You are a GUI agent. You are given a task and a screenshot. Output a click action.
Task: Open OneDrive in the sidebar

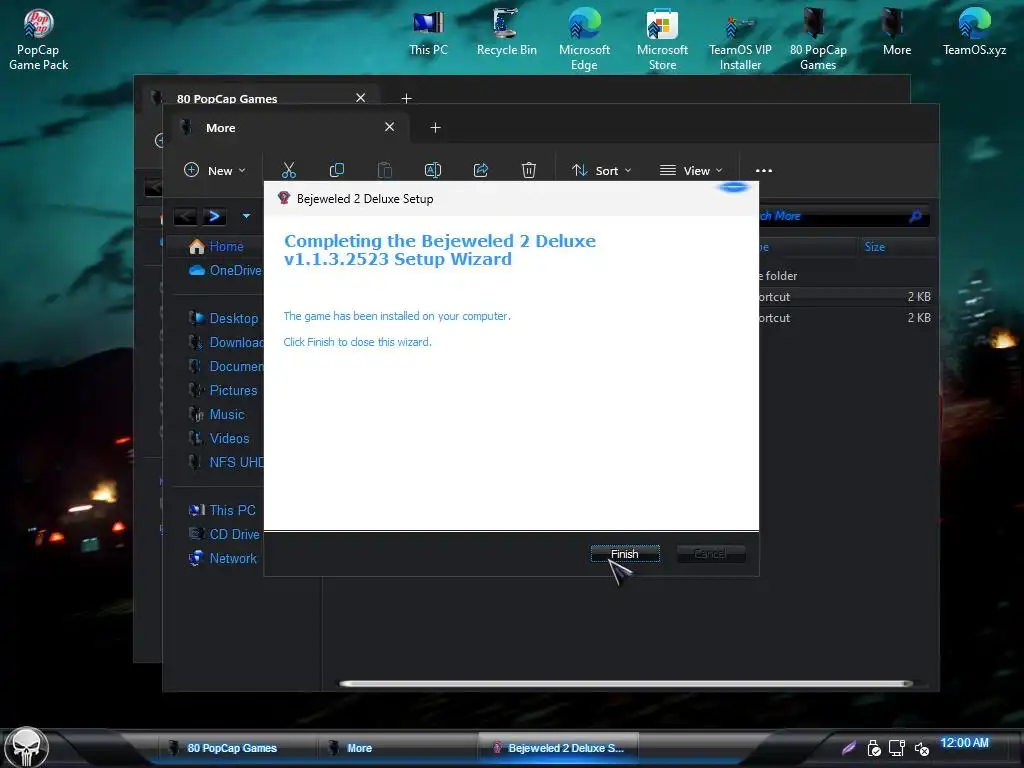(x=225, y=270)
